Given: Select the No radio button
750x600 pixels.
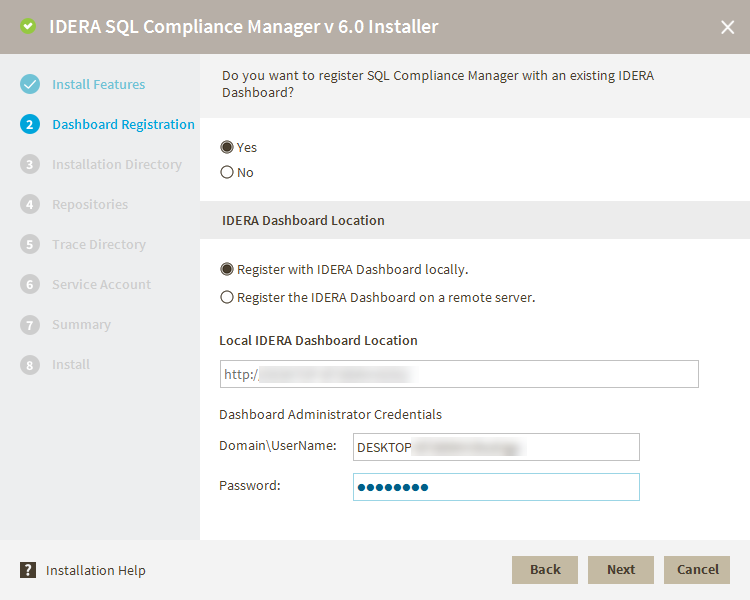Looking at the screenshot, I should pos(227,172).
